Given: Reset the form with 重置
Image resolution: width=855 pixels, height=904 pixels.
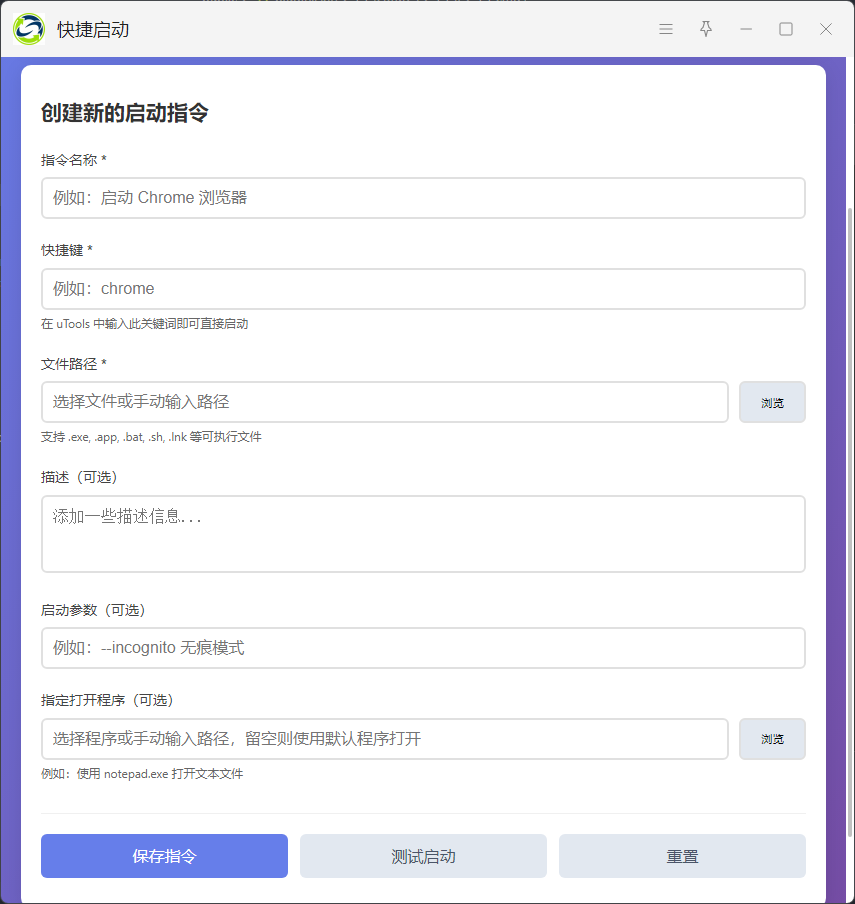Looking at the screenshot, I should click(682, 856).
